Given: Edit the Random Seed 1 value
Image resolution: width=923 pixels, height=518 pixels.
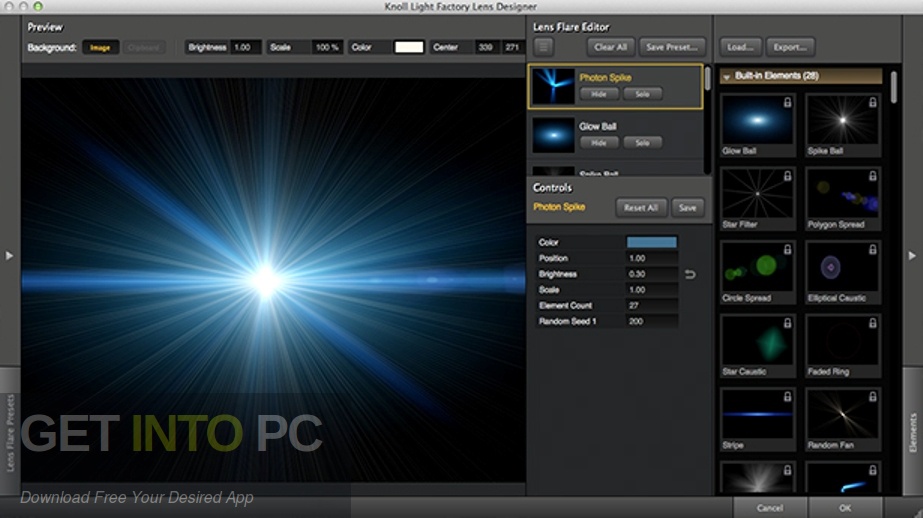Looking at the screenshot, I should click(x=651, y=321).
